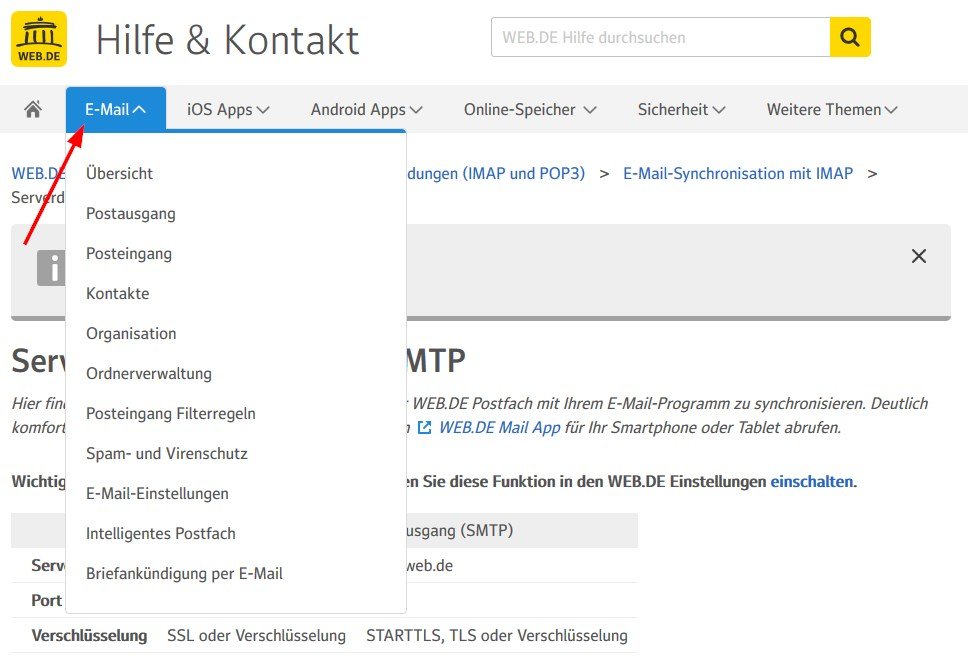968x661 pixels.
Task: Choose Postausgang in the menu
Action: (x=131, y=214)
